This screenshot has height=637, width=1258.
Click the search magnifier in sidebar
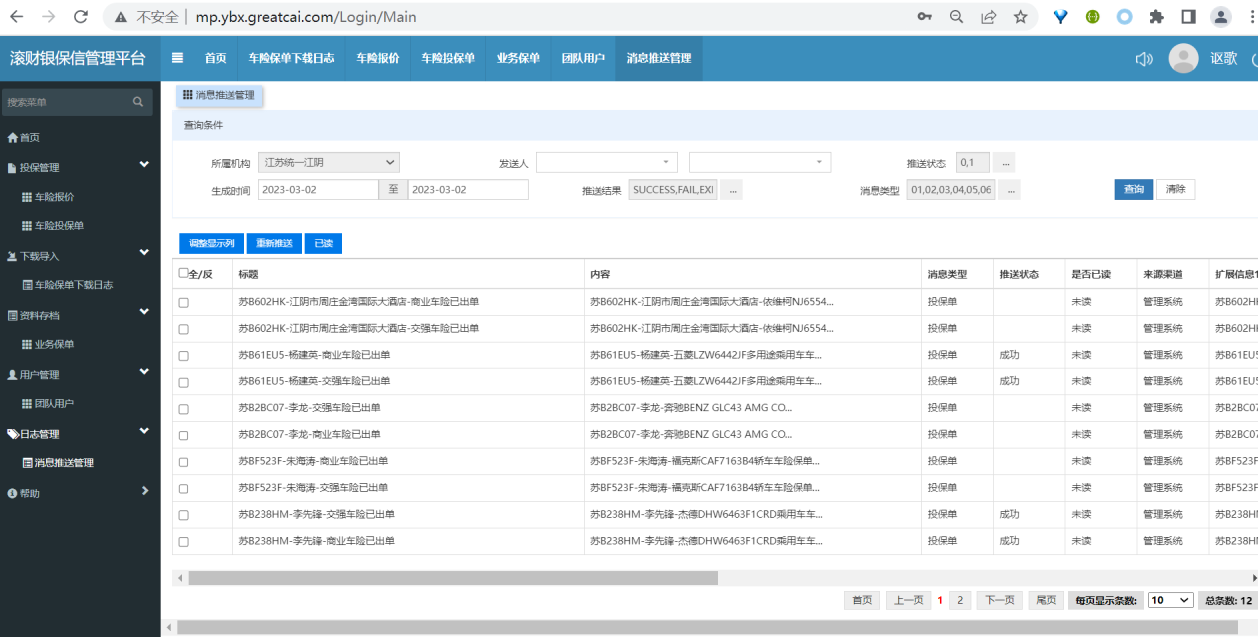pyautogui.click(x=138, y=102)
